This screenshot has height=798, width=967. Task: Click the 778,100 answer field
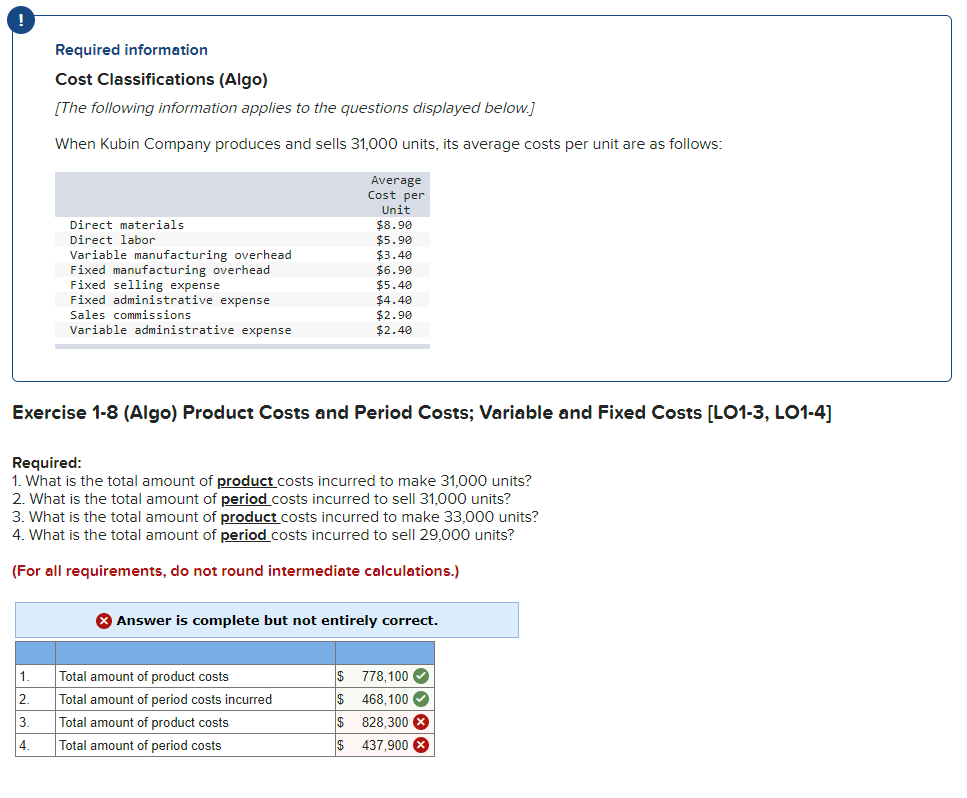click(x=385, y=677)
